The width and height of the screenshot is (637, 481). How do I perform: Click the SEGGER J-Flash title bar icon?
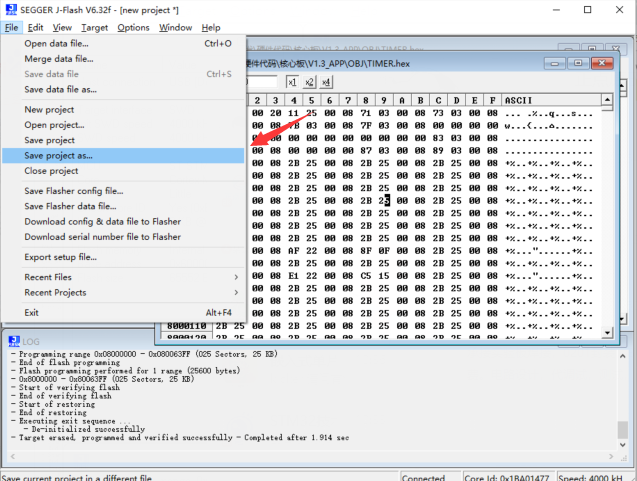coord(9,9)
